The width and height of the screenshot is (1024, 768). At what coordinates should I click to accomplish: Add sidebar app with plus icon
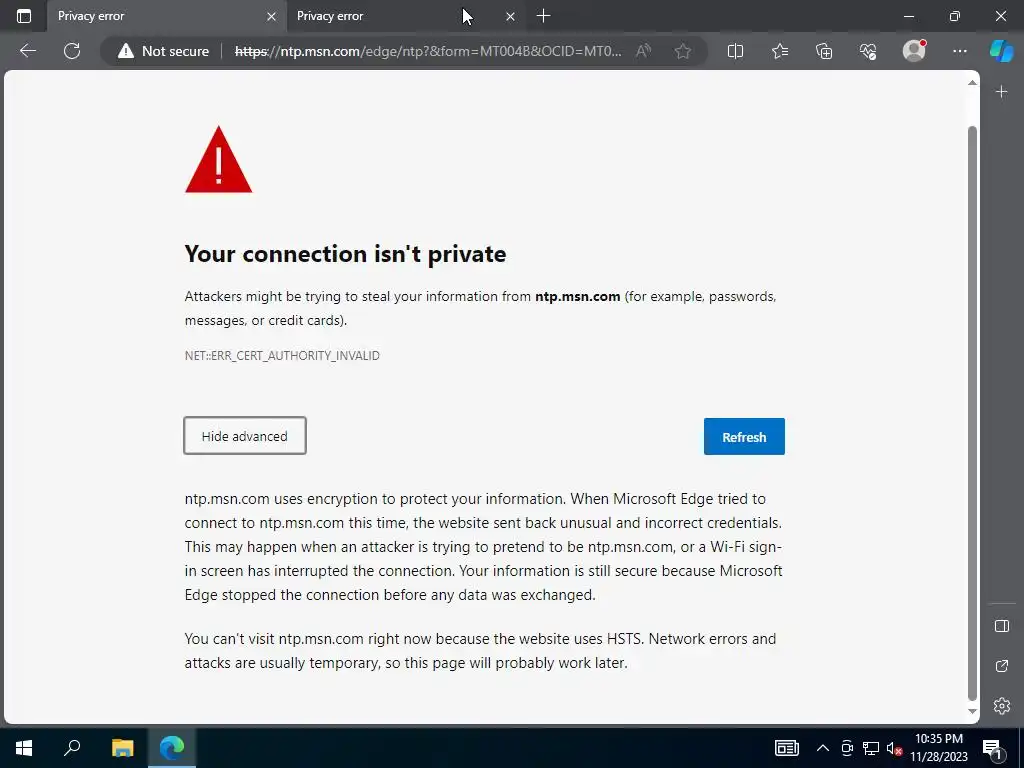tap(1002, 91)
